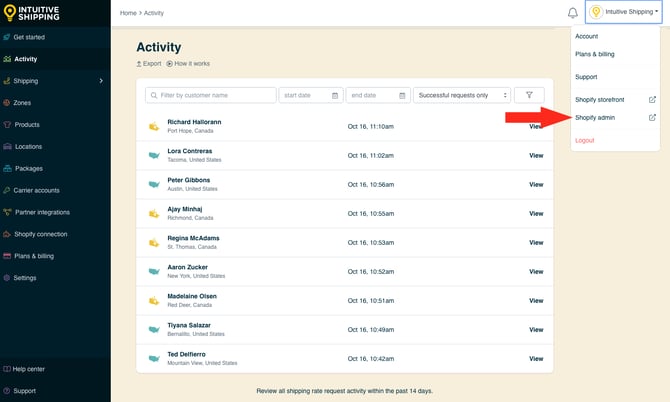The height and width of the screenshot is (402, 670).
Task: Click the US map icon for Ted Delfierro
Action: coord(154,359)
